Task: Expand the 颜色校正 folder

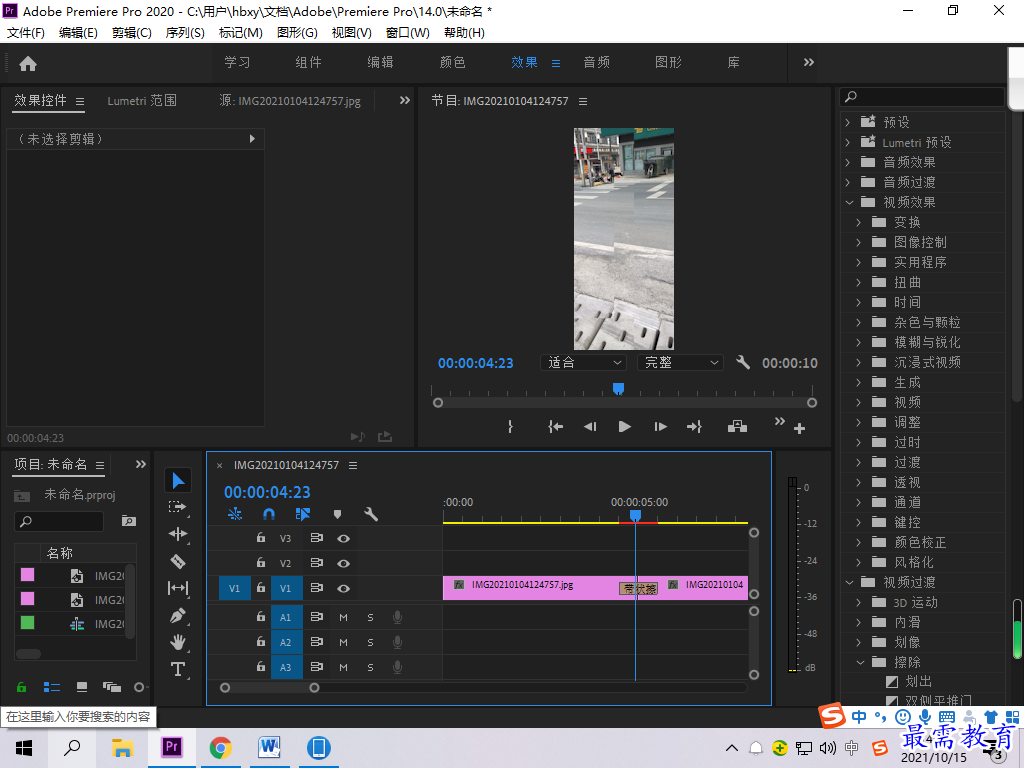Action: [x=859, y=543]
